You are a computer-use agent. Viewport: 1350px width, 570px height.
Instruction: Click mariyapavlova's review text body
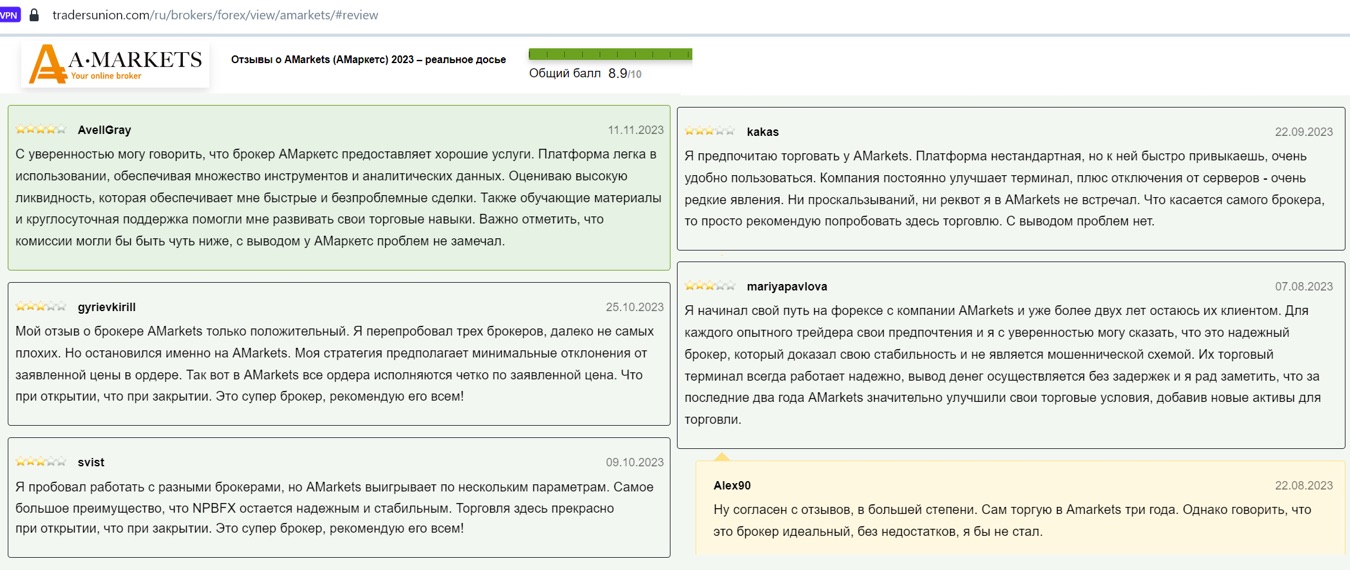pos(1003,365)
